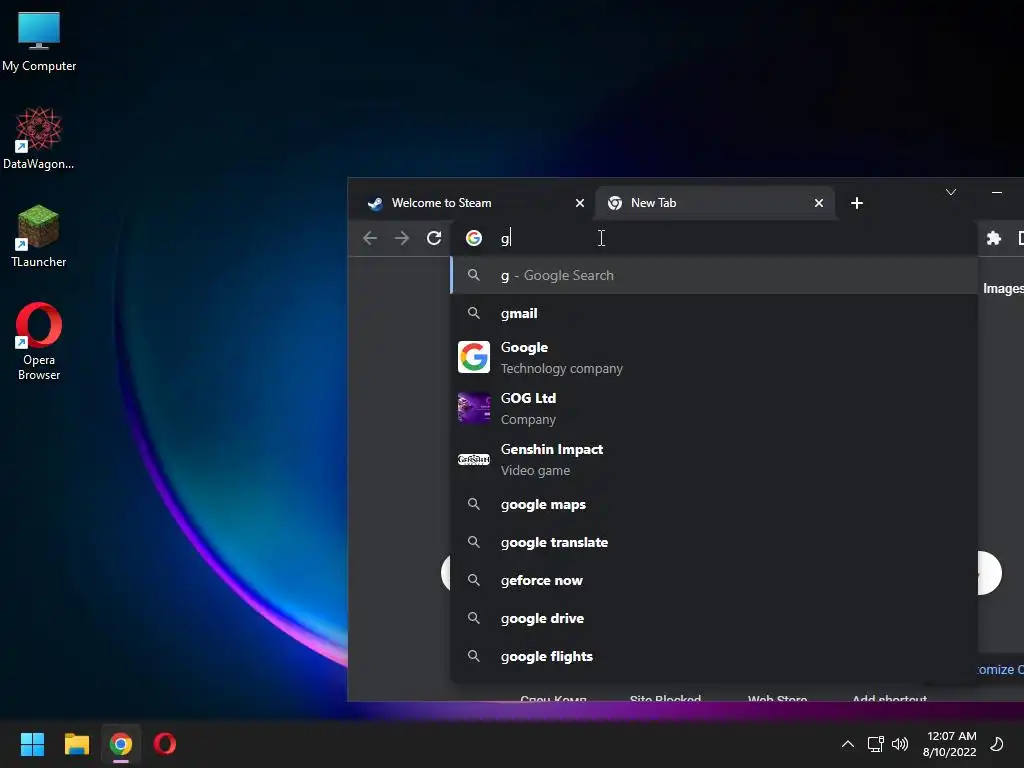The height and width of the screenshot is (768, 1024).
Task: Open Opera from the taskbar
Action: [x=165, y=744]
